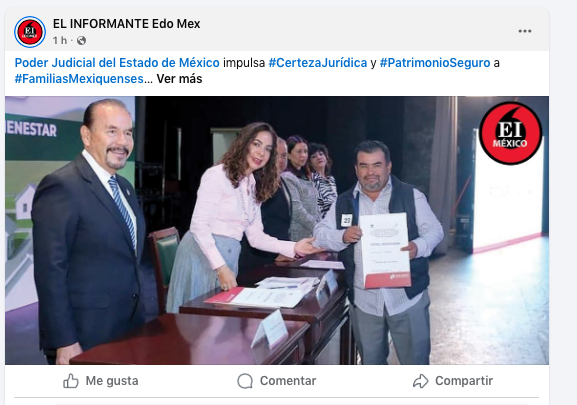
Task: Select the Comentar button
Action: click(277, 381)
